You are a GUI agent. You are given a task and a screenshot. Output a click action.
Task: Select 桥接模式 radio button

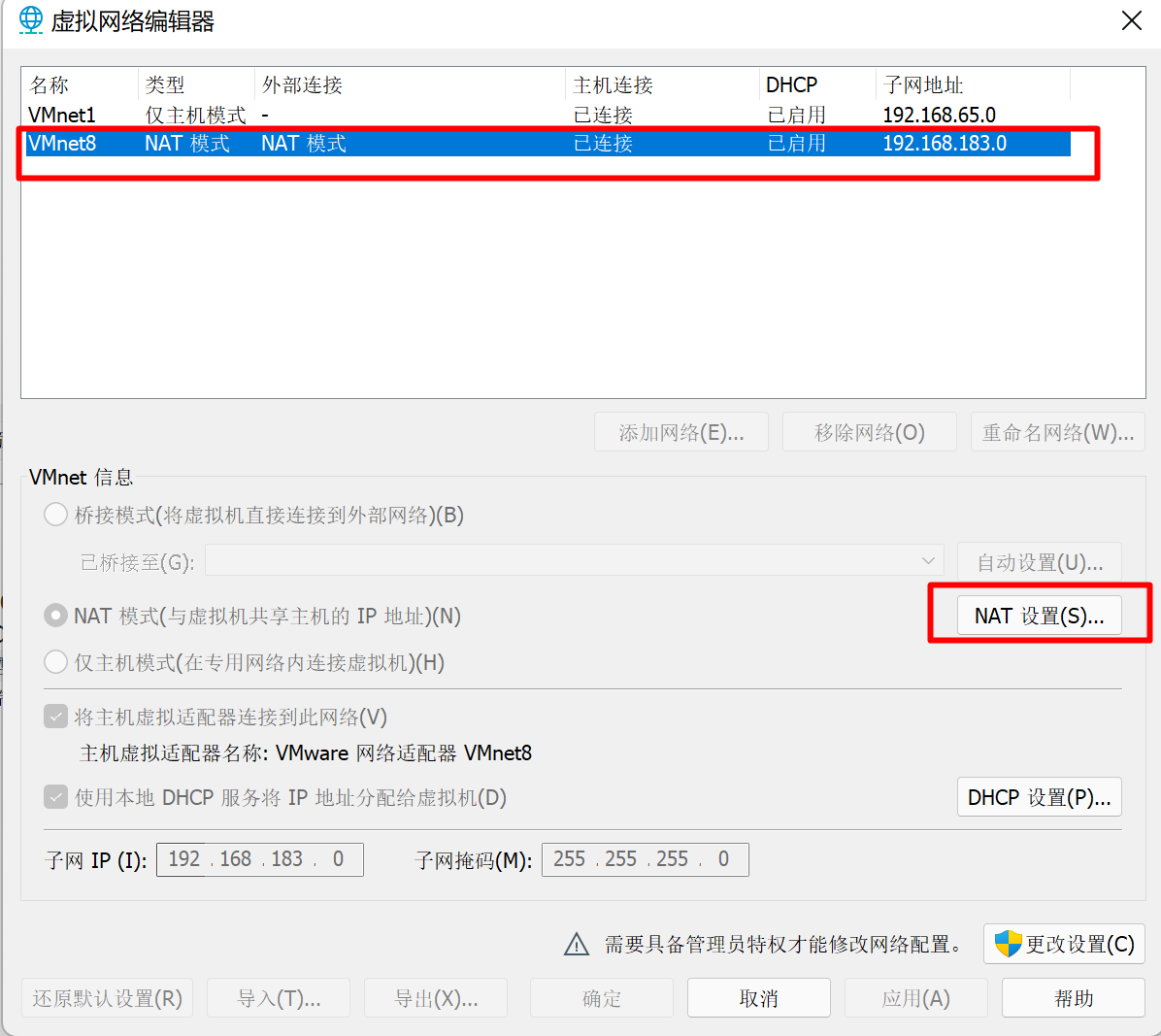55,515
